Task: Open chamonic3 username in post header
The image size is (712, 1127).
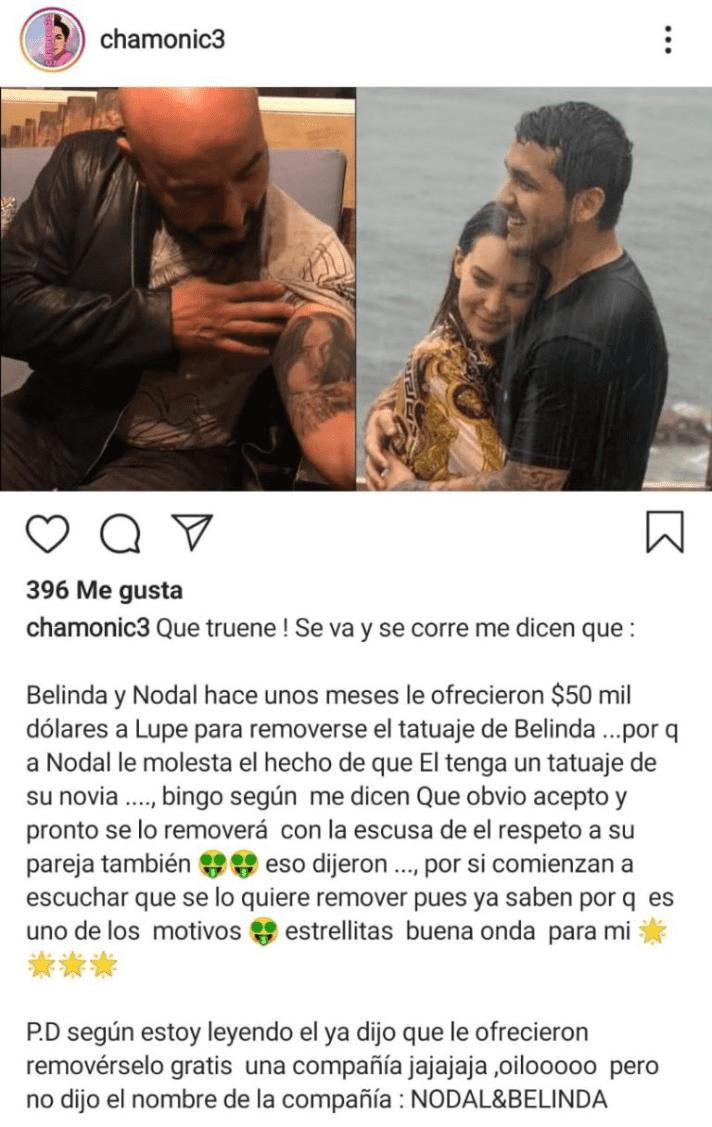Action: [x=162, y=40]
